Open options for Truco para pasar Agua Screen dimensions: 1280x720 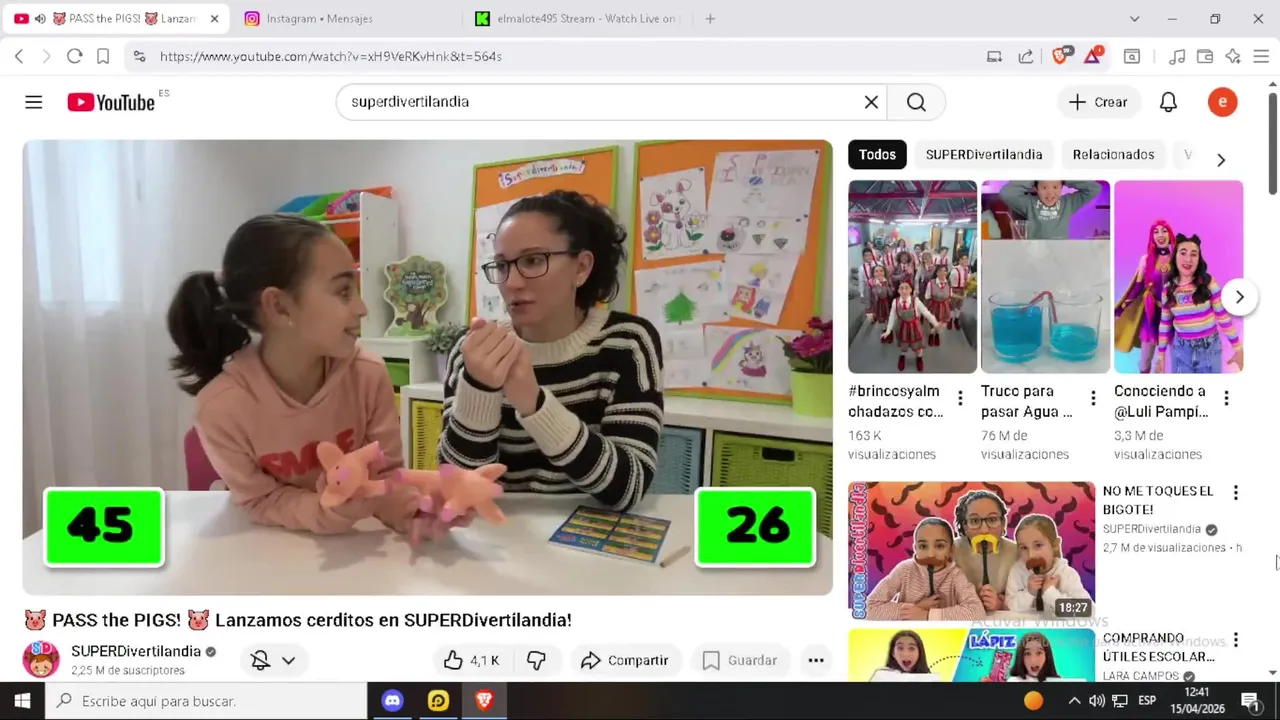pyautogui.click(x=1093, y=399)
